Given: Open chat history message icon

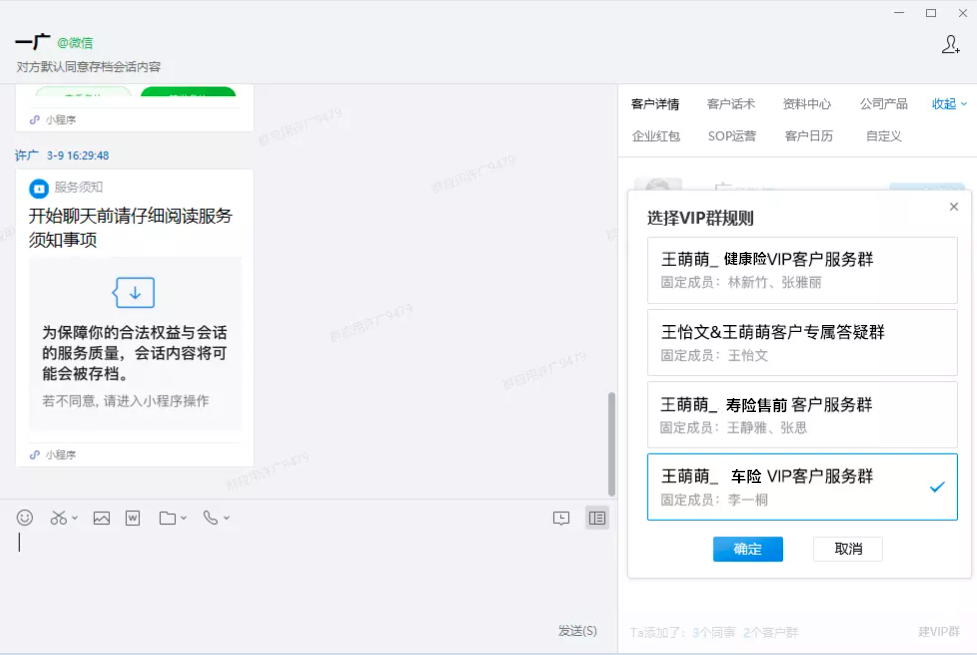Looking at the screenshot, I should tap(561, 518).
